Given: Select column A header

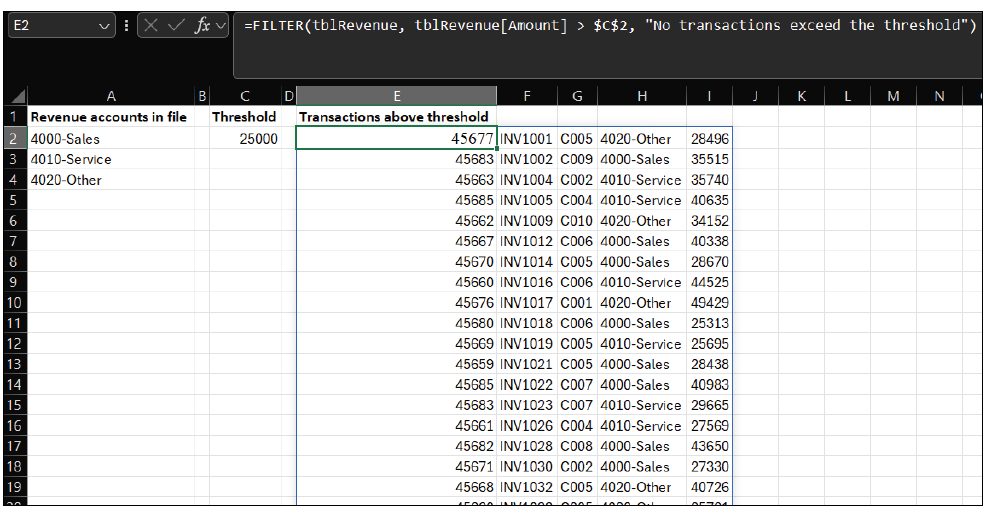Looking at the screenshot, I should [x=111, y=96].
